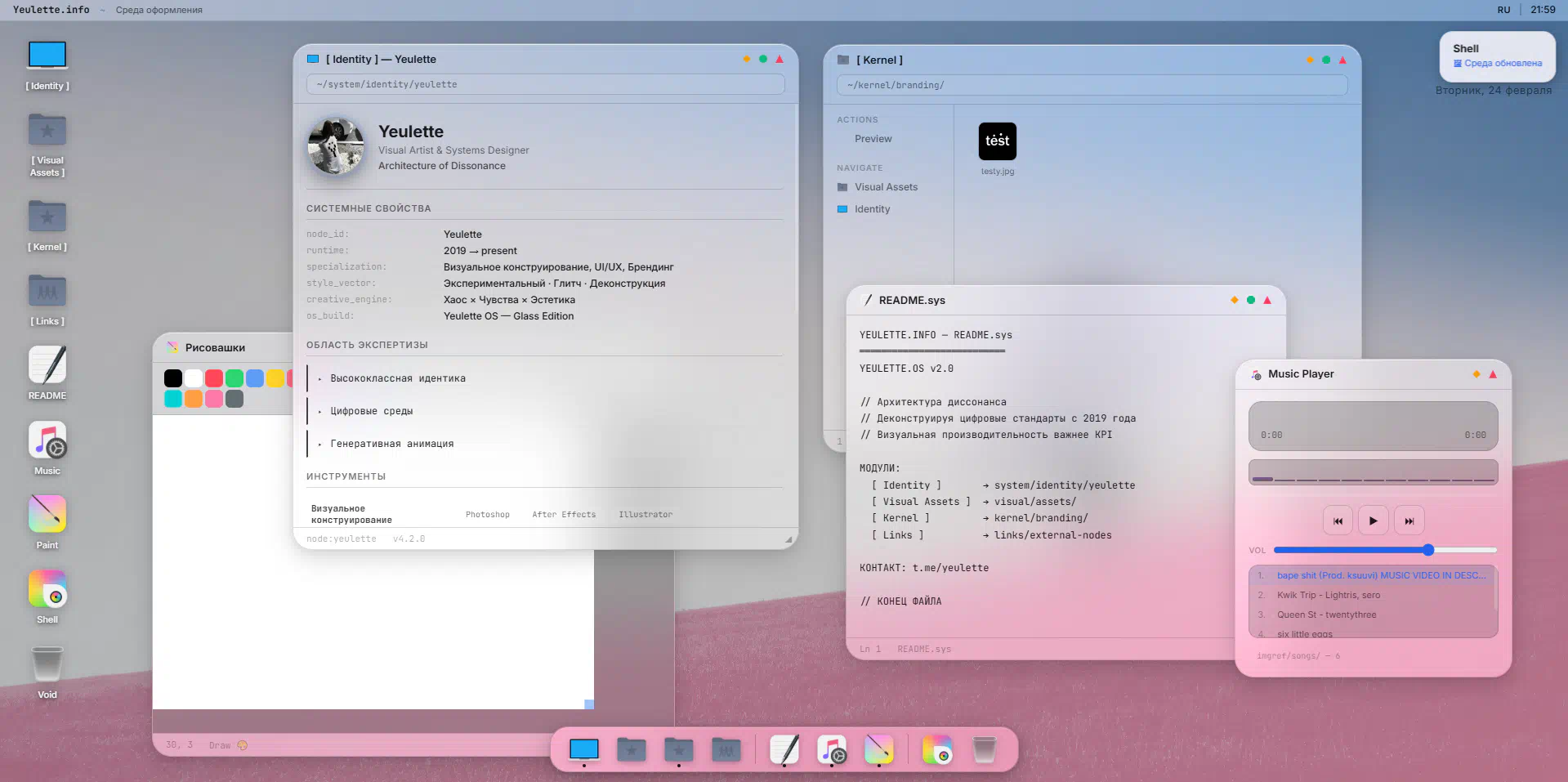Select Visual Assets in Kernel sidebar
Screen dimensions: 1568x782
pyautogui.click(x=886, y=187)
